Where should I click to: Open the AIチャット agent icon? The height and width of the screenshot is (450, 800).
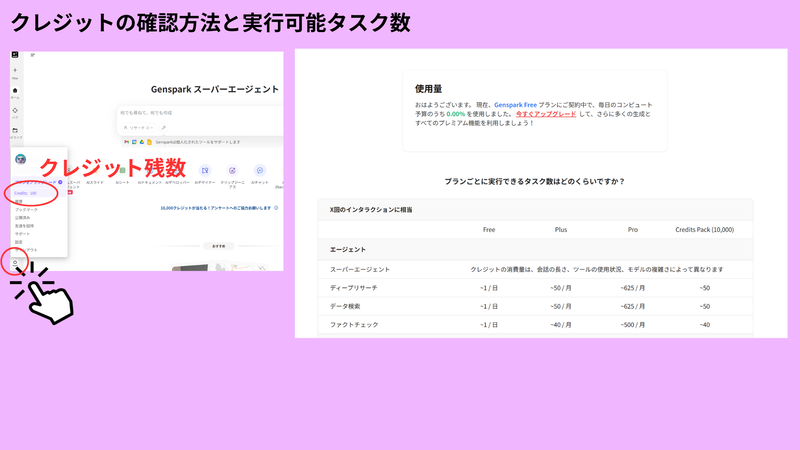coord(260,170)
